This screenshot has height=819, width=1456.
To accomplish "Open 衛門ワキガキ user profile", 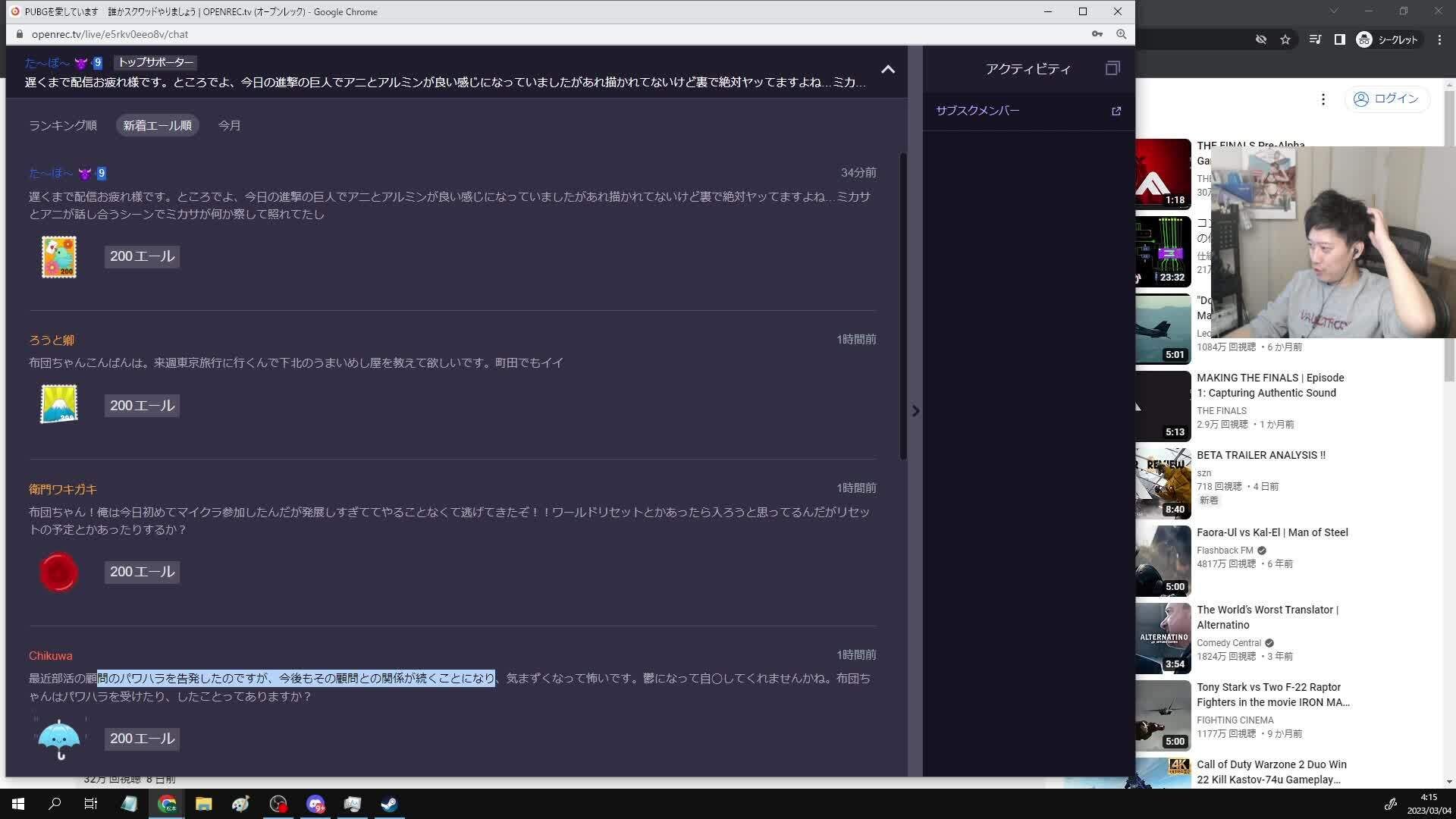I will [63, 489].
